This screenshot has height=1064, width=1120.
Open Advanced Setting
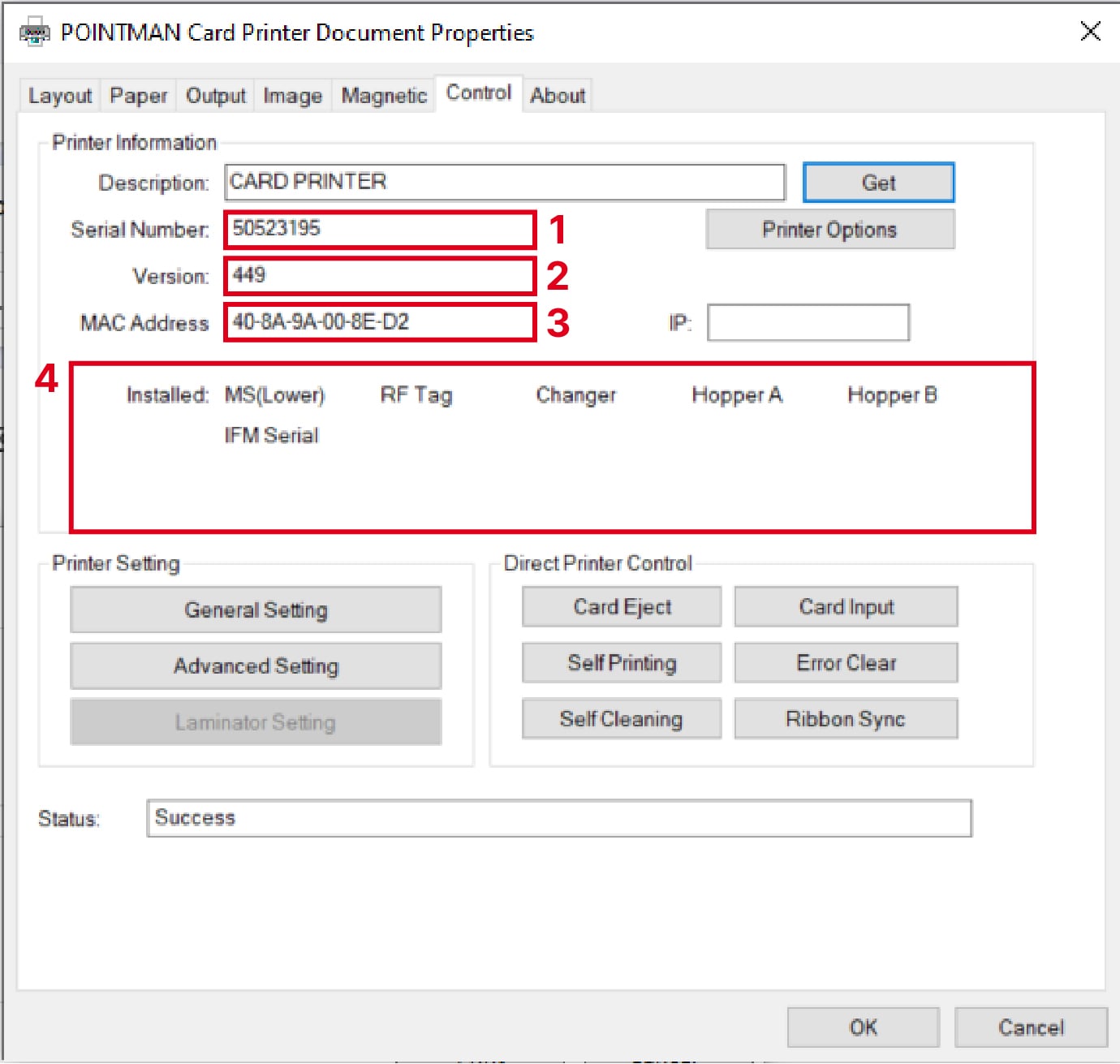click(256, 666)
